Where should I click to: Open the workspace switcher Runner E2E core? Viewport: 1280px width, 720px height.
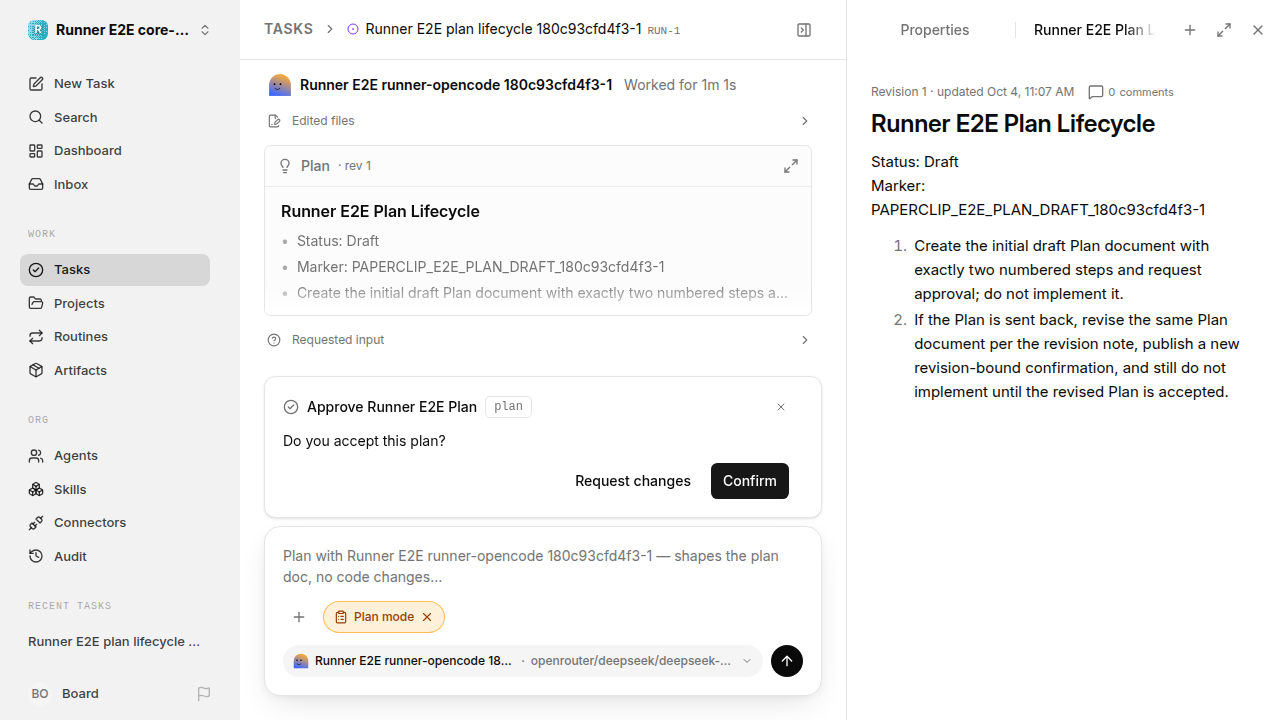120,30
